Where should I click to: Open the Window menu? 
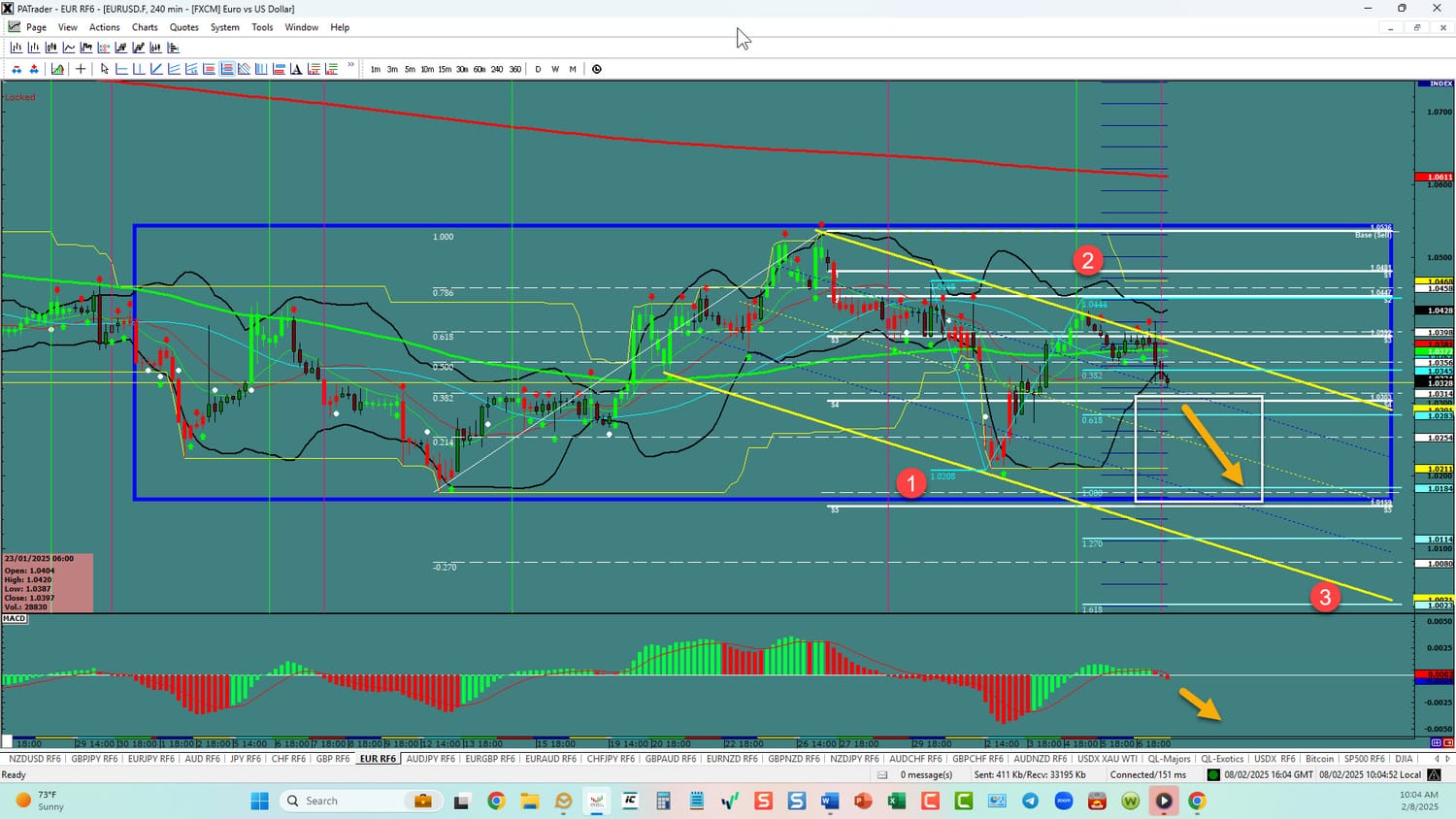point(301,27)
